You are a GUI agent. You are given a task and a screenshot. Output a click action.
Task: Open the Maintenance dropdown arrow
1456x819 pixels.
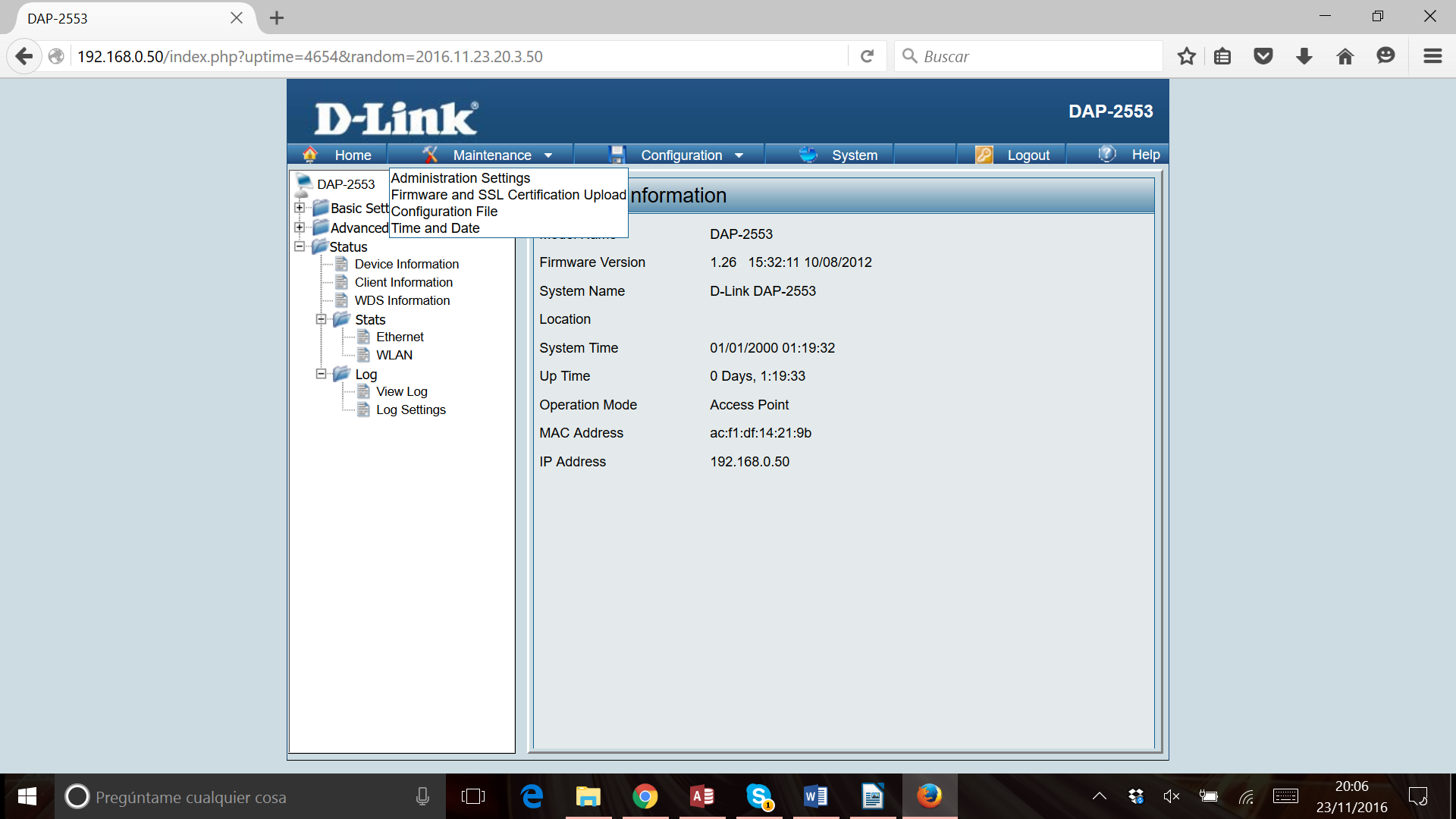(548, 155)
